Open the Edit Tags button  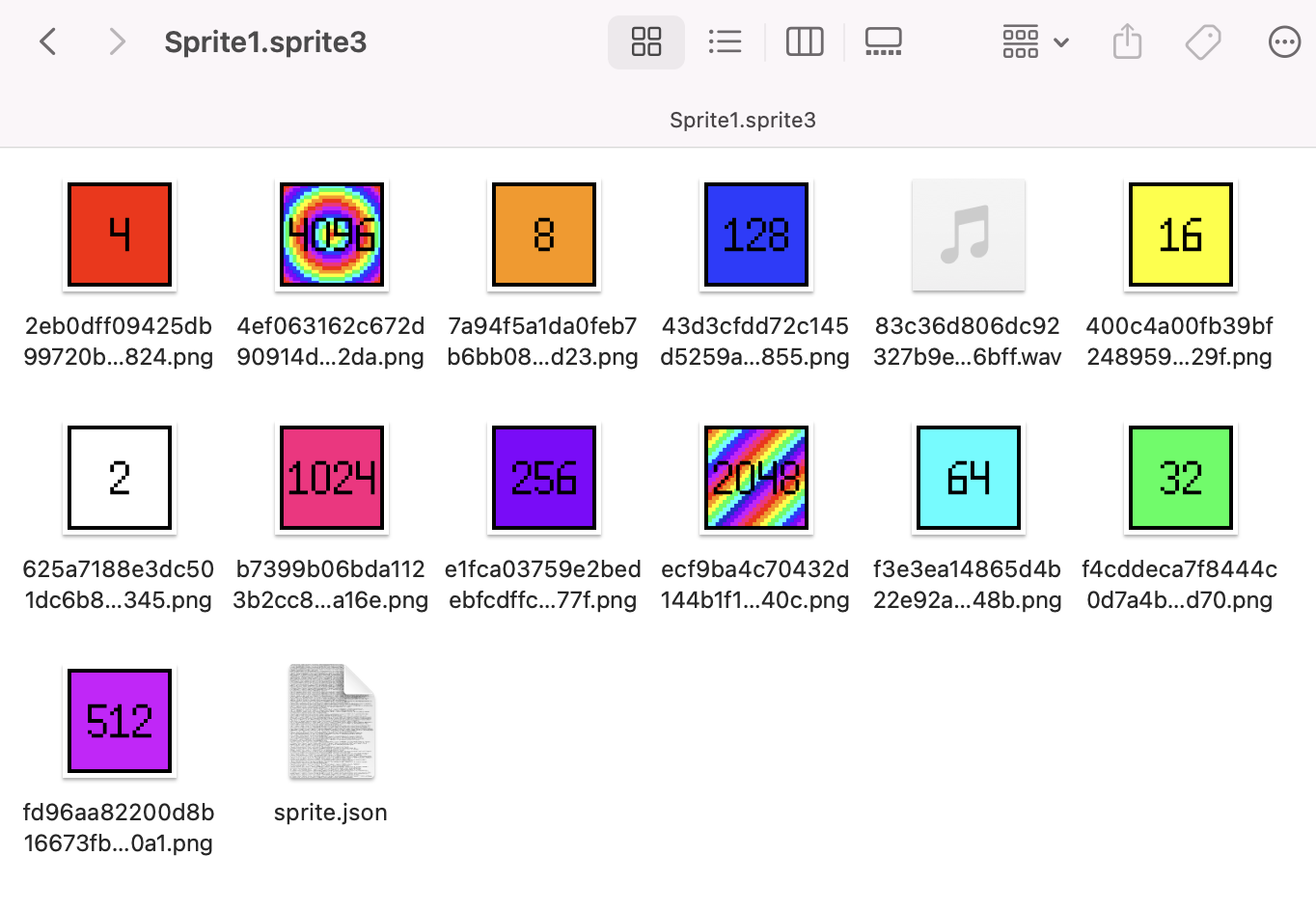pyautogui.click(x=1203, y=41)
